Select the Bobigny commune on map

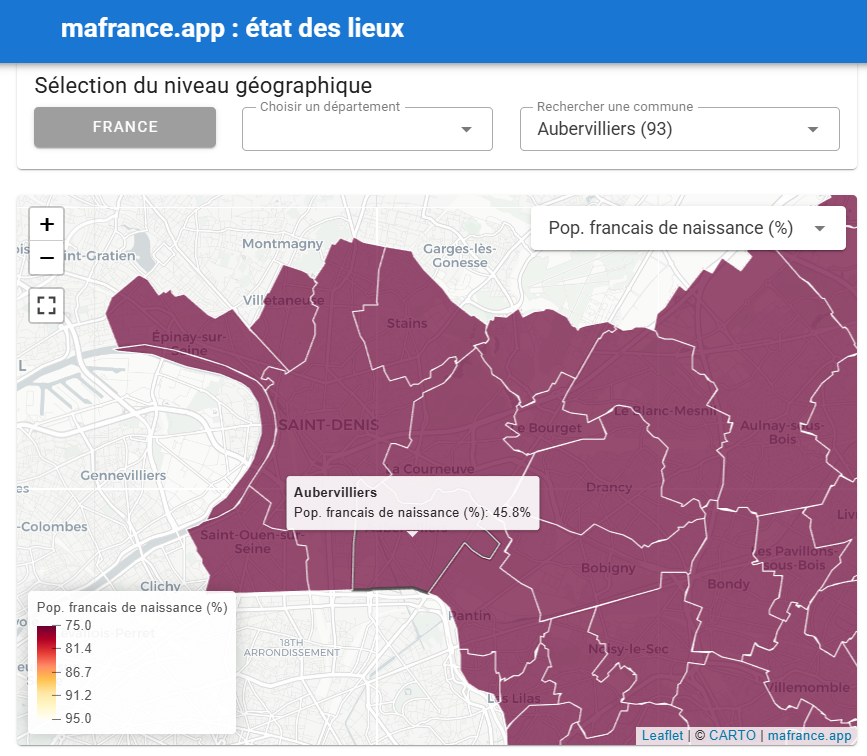coord(608,568)
